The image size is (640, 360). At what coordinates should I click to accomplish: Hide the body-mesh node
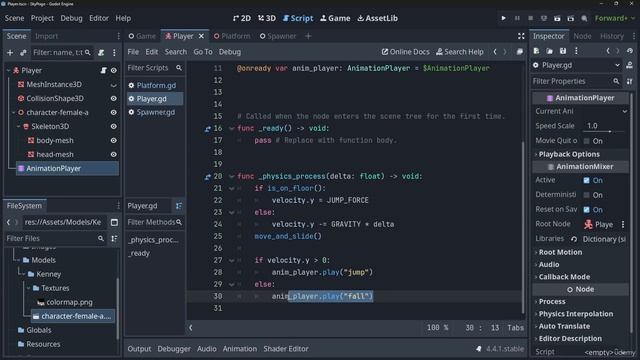tap(114, 140)
